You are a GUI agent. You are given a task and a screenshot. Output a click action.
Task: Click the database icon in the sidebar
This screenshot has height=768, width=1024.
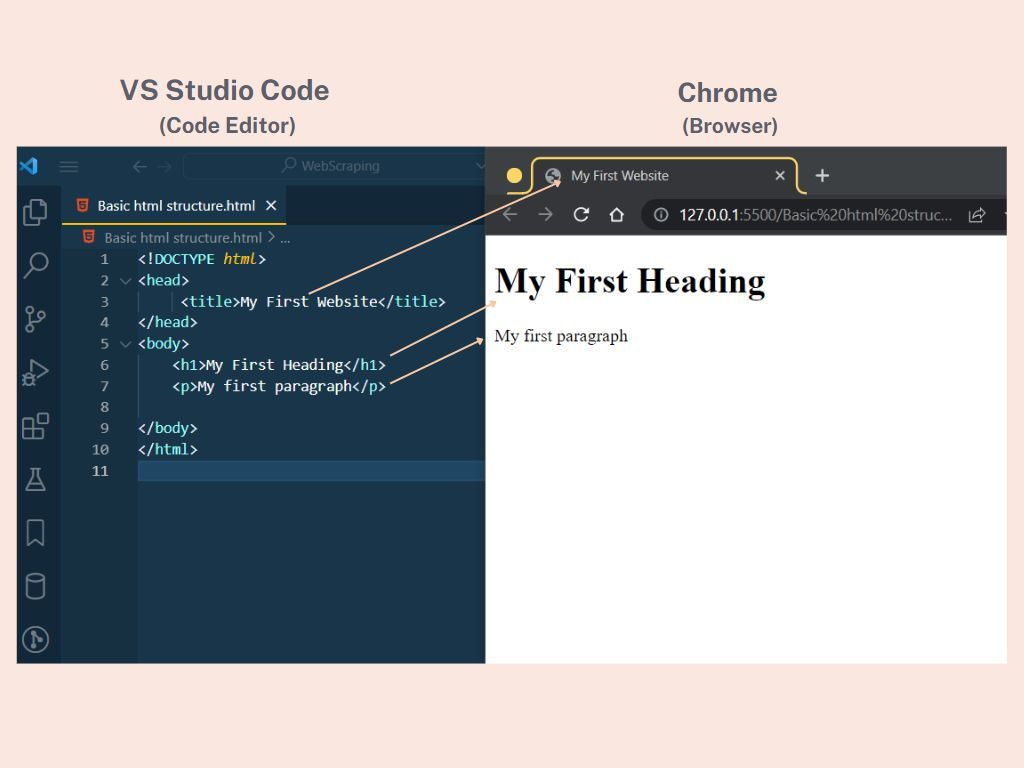pyautogui.click(x=36, y=587)
